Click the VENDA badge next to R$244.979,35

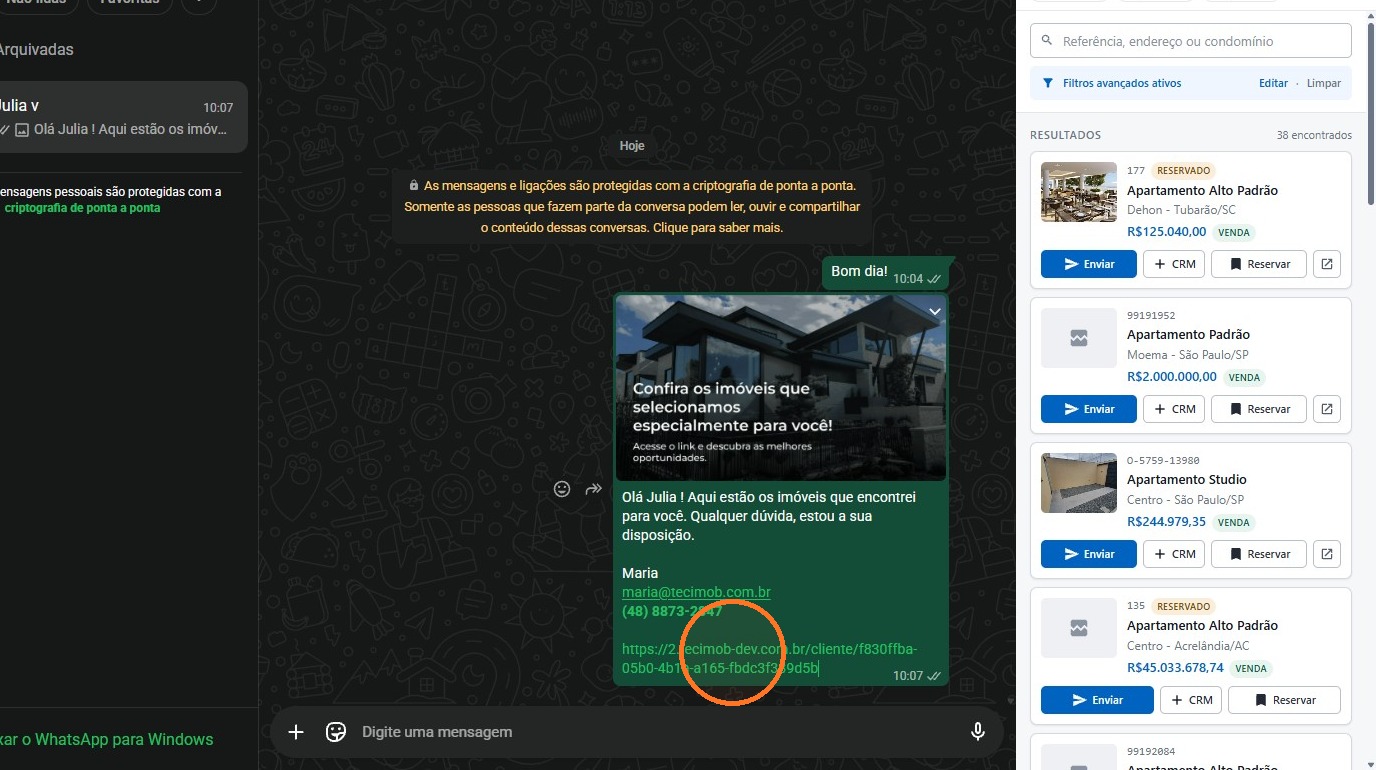[1234, 522]
